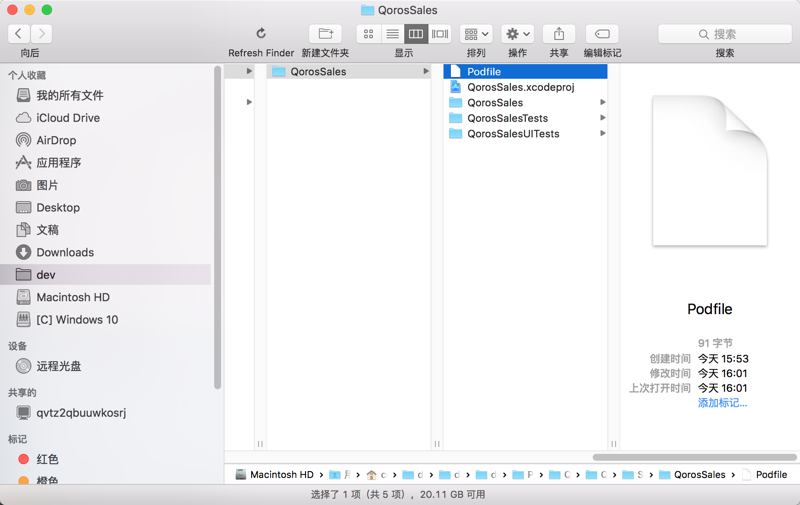Screen dimensions: 800x505
Task: Click the P folder in path bar
Action: point(523,475)
